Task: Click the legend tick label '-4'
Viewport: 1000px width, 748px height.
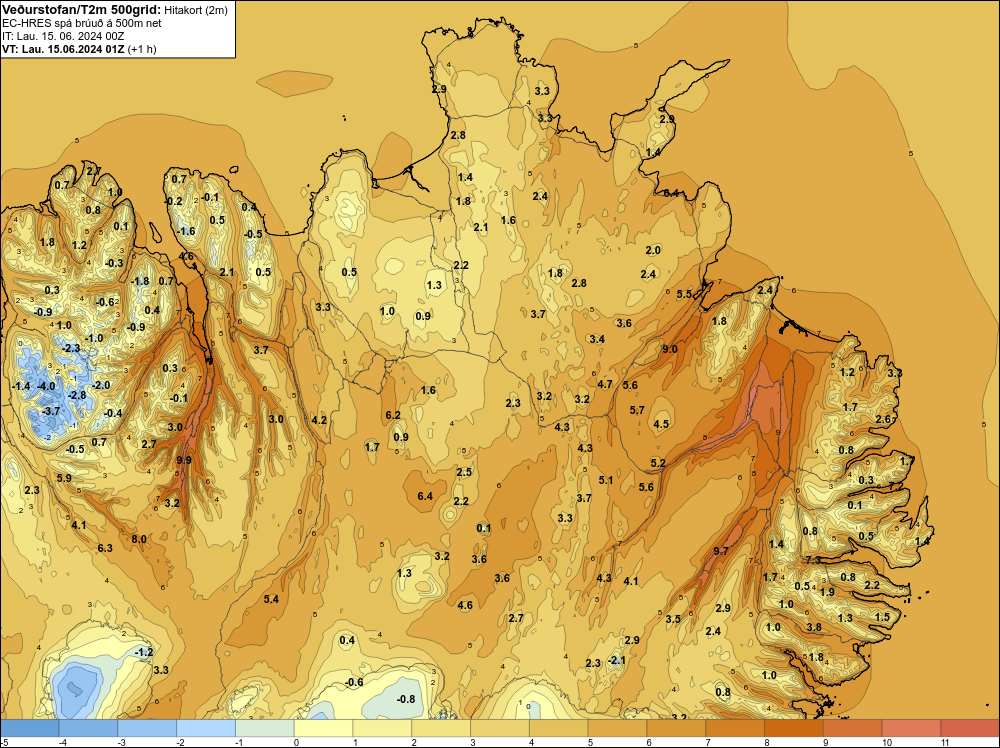Action: (62, 742)
